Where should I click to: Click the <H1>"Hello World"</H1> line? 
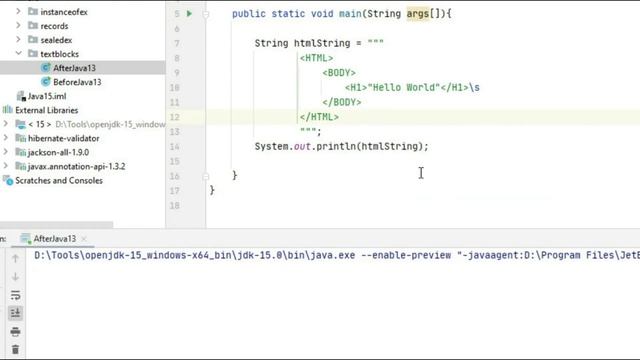point(412,87)
